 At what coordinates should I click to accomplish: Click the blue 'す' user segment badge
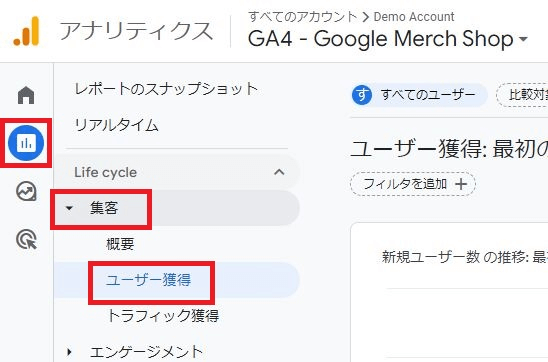[362, 95]
